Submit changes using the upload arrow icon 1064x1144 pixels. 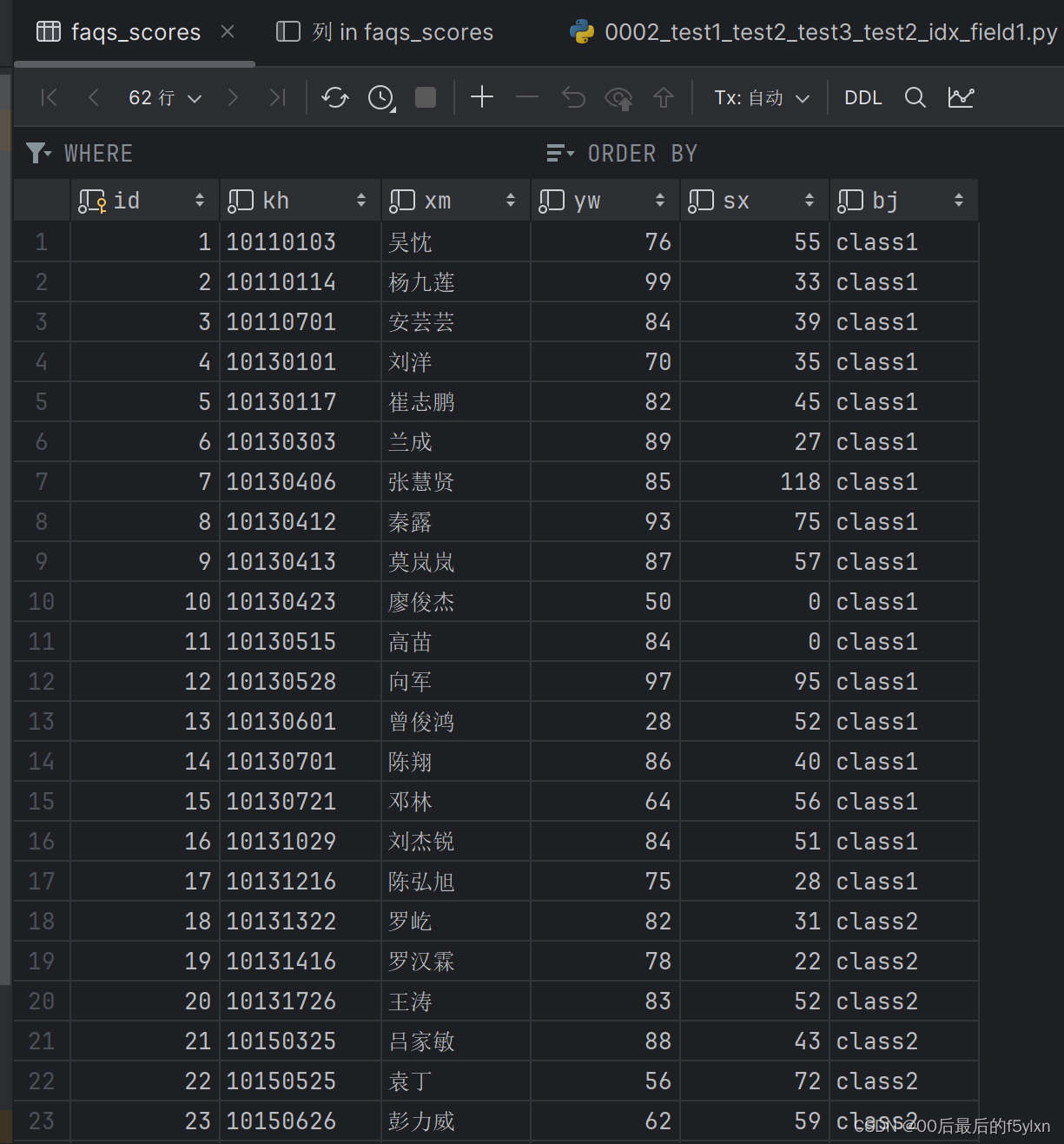[x=664, y=97]
